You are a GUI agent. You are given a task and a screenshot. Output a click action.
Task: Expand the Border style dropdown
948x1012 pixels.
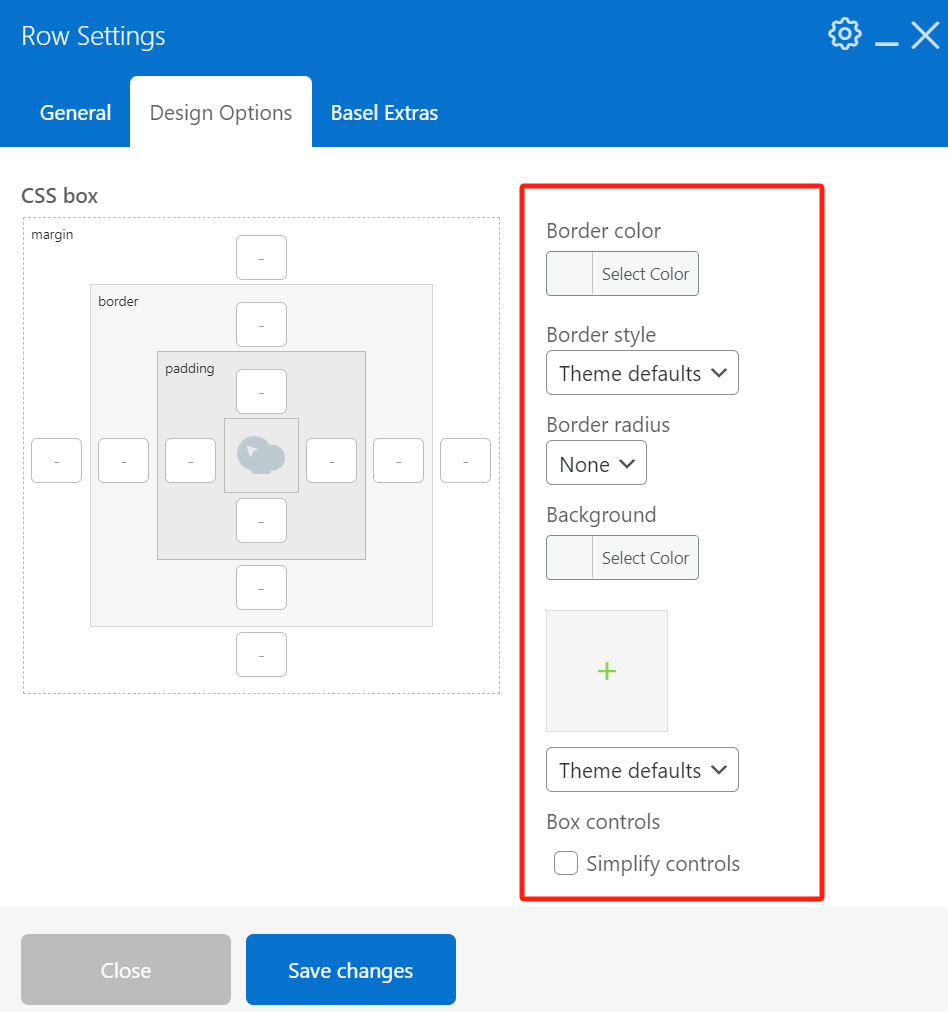[642, 373]
